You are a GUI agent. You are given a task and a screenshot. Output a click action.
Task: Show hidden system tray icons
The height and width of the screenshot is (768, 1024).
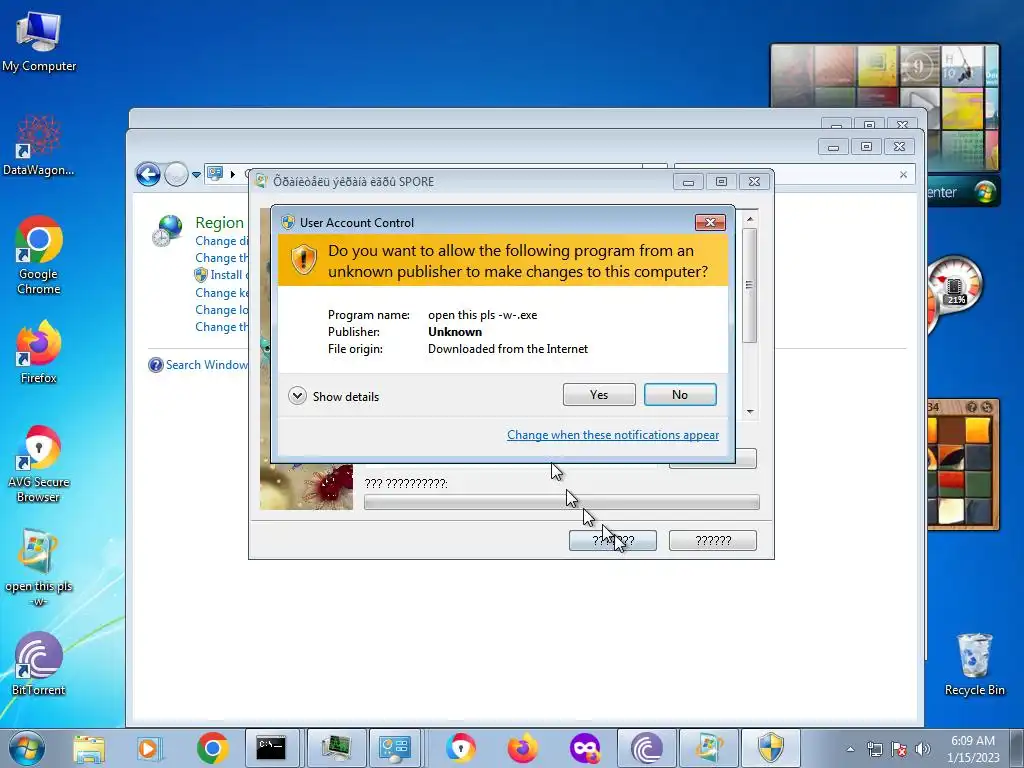[850, 749]
